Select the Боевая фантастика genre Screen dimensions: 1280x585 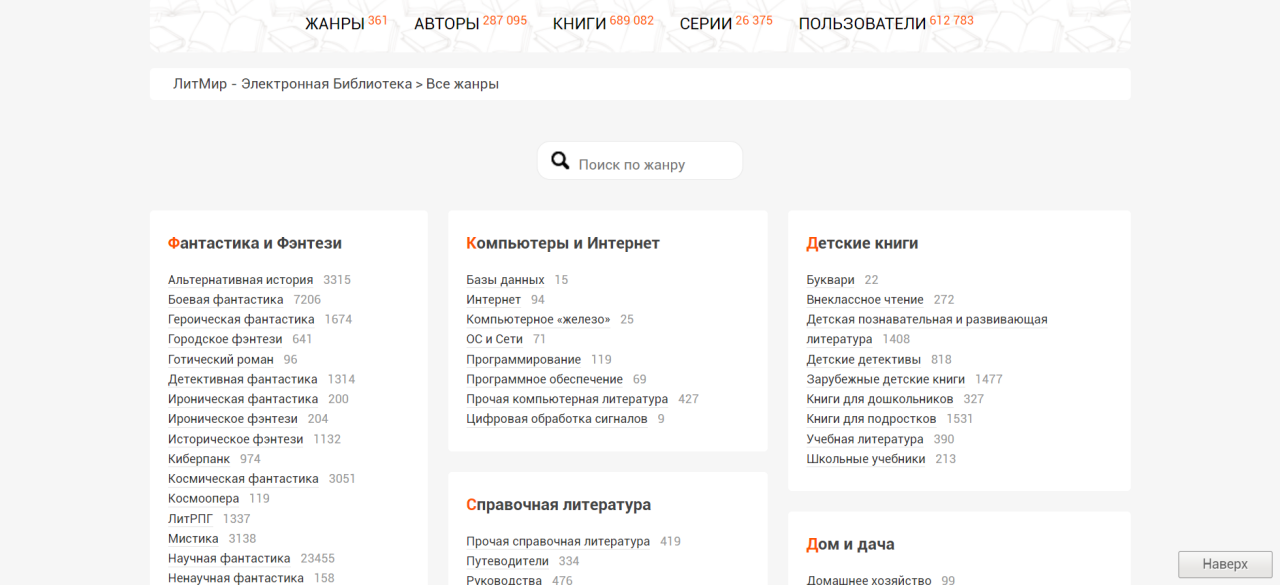click(x=226, y=300)
